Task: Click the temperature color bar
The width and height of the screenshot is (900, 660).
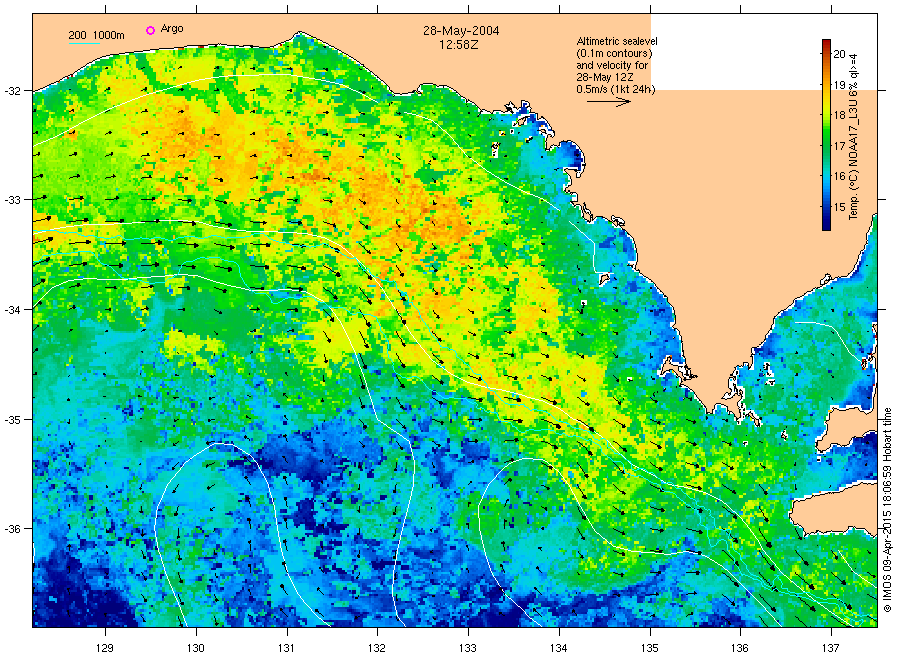Action: [x=826, y=135]
